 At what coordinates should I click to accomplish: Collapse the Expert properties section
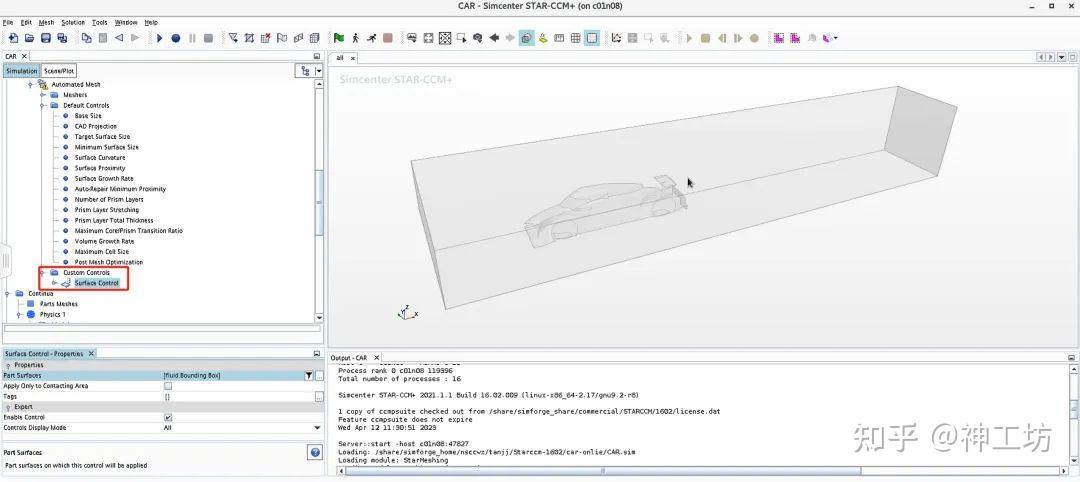(8, 407)
